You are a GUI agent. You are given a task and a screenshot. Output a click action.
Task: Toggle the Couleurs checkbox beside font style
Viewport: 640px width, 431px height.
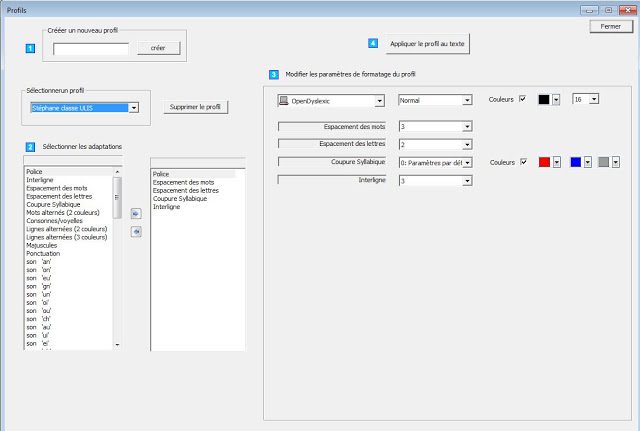coord(522,99)
